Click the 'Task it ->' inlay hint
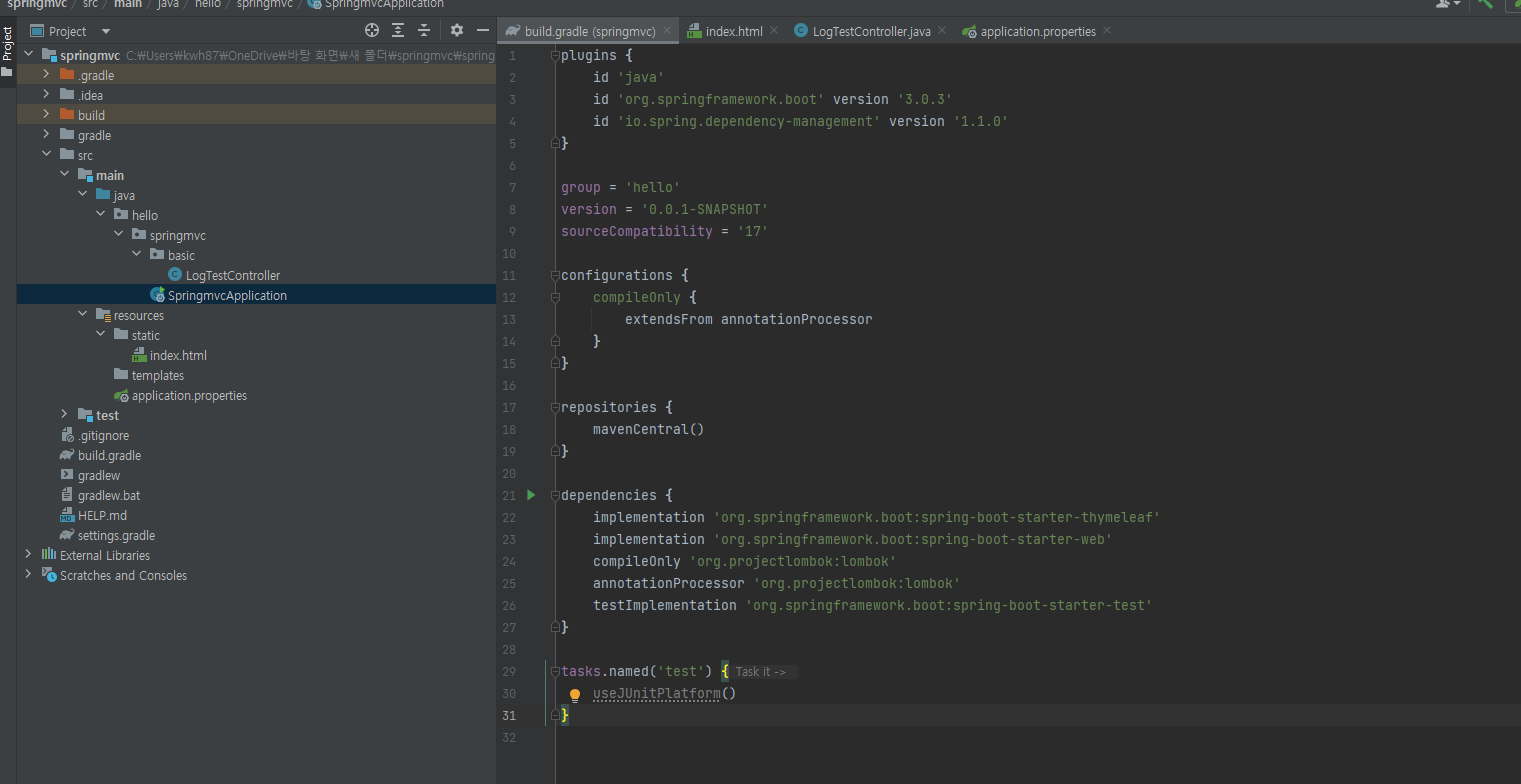The height and width of the screenshot is (784, 1521). [x=761, y=672]
